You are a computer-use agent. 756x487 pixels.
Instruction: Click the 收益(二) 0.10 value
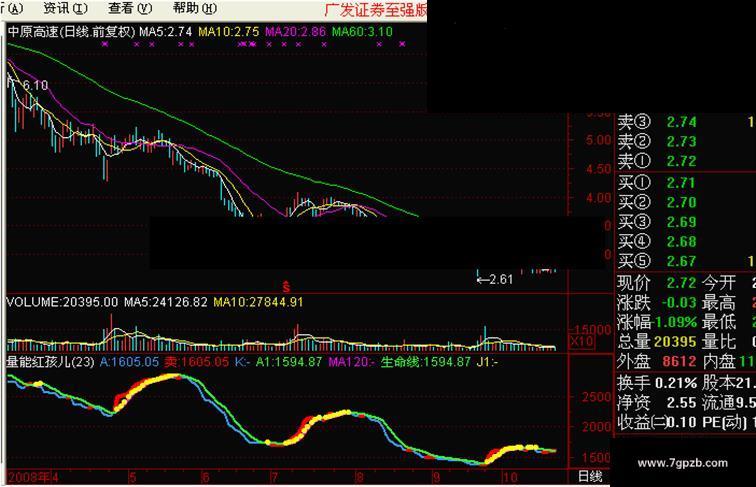click(x=682, y=422)
